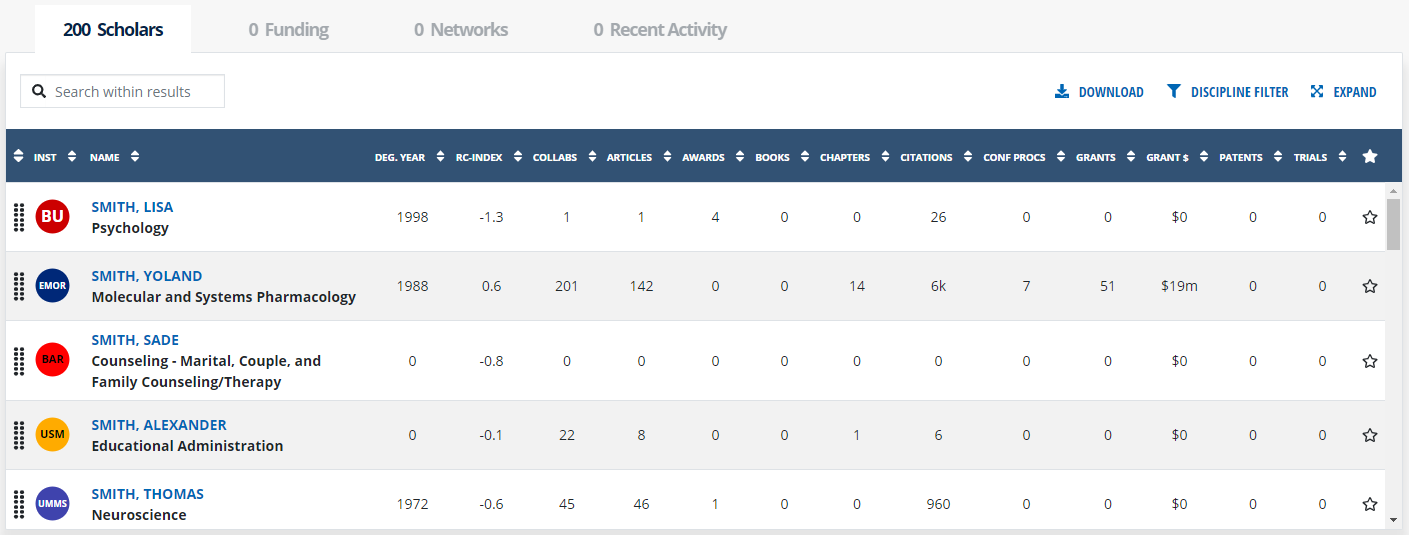Viewport: 1409px width, 535px height.
Task: Click Yoland Smith's grant total $19m
Action: 1179,286
